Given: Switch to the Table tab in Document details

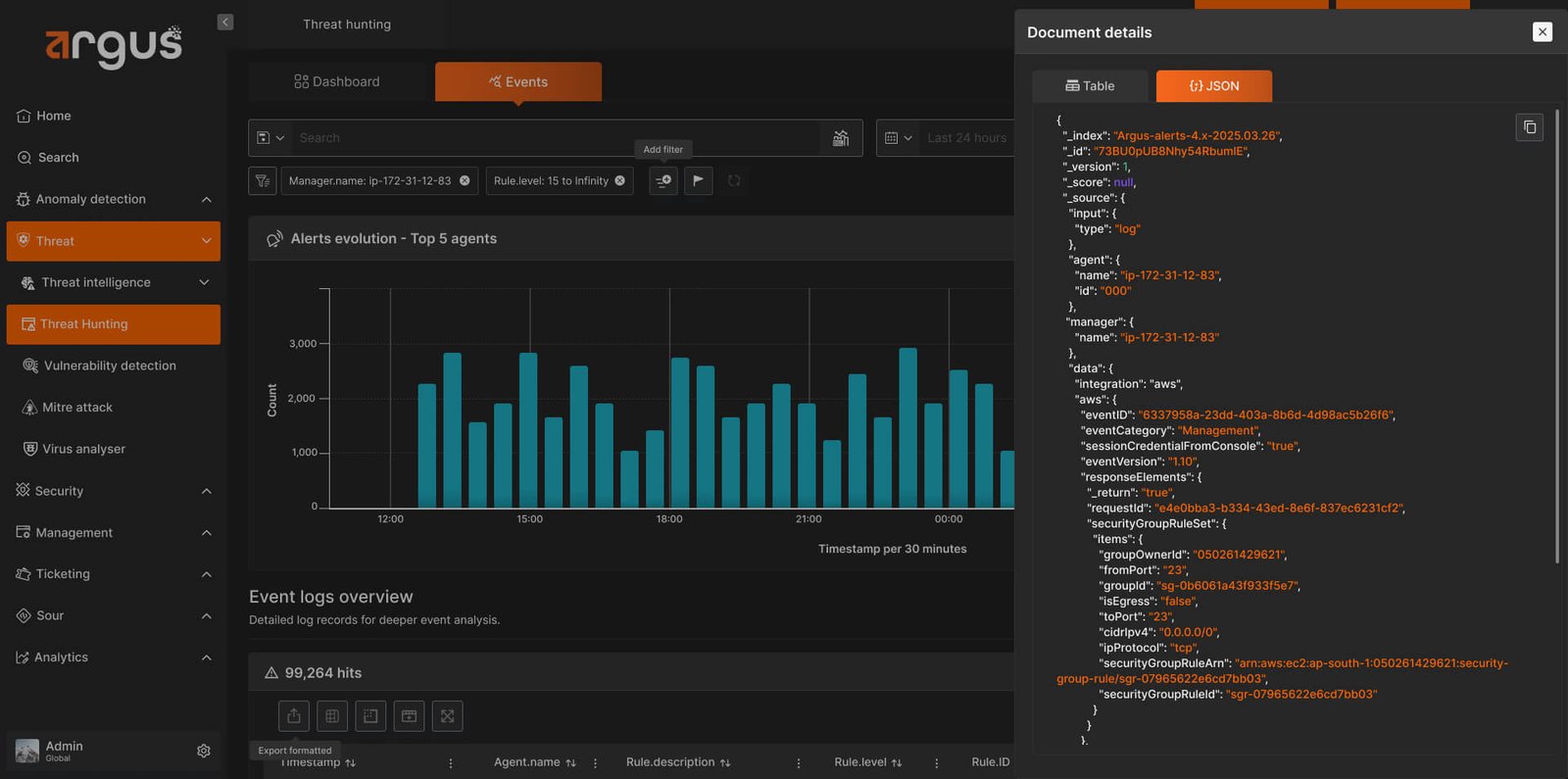Looking at the screenshot, I should tap(1090, 86).
